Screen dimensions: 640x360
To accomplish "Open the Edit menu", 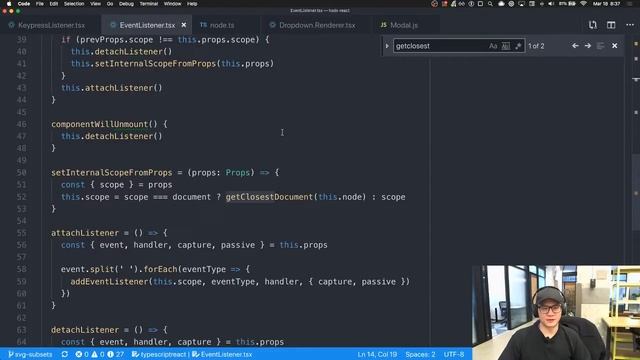I will coord(53,4).
